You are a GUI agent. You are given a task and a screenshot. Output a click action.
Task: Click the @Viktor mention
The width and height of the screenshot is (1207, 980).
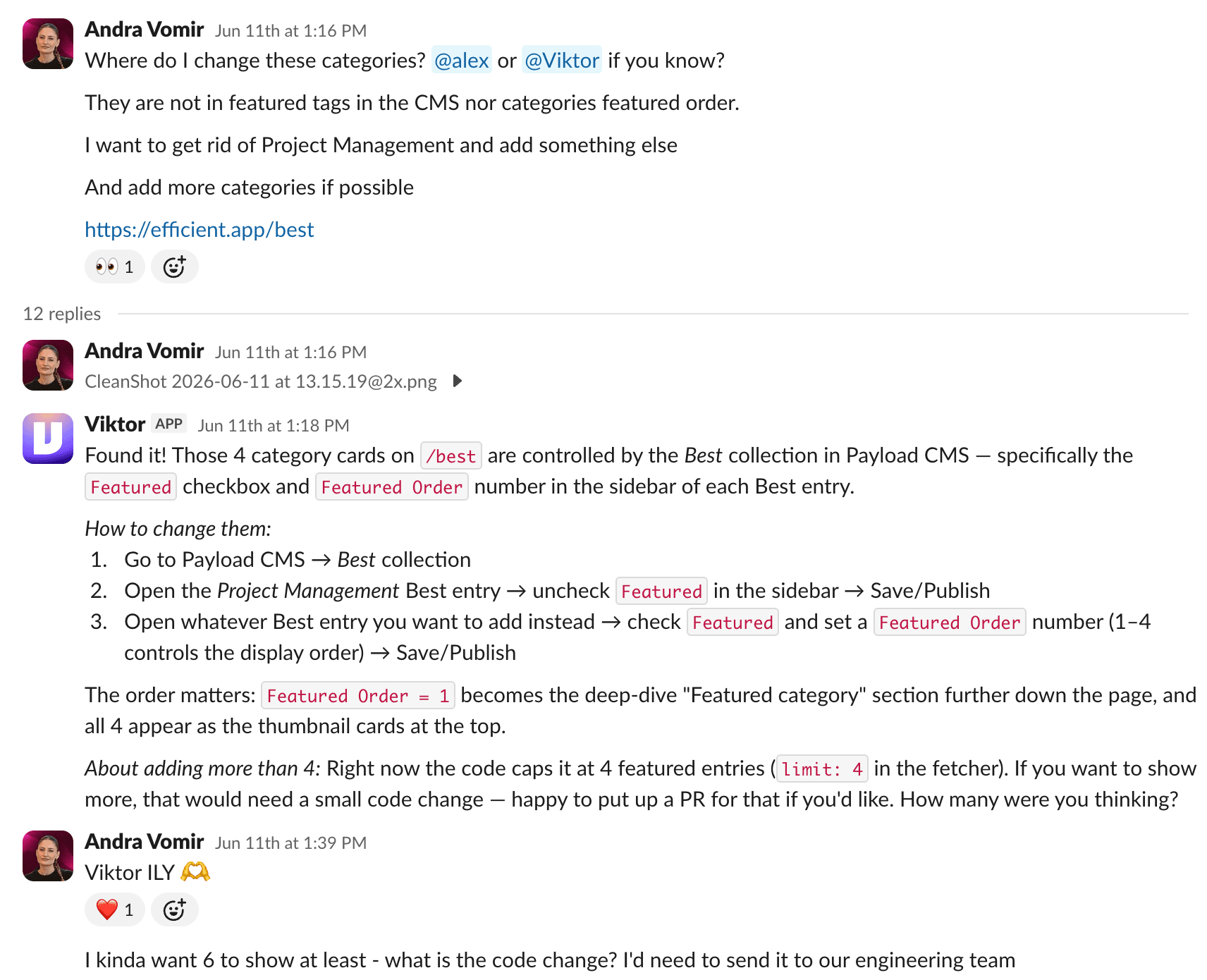pyautogui.click(x=562, y=61)
